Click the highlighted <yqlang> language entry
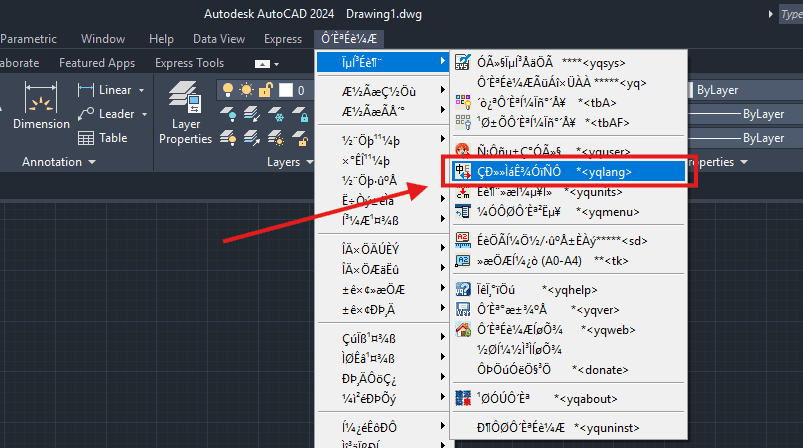The height and width of the screenshot is (448, 803). [x=568, y=172]
